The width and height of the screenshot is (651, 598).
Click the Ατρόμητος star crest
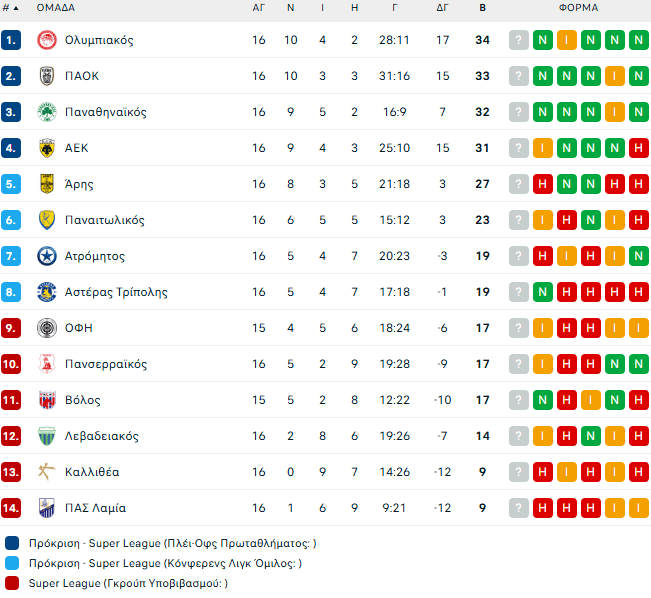click(46, 256)
